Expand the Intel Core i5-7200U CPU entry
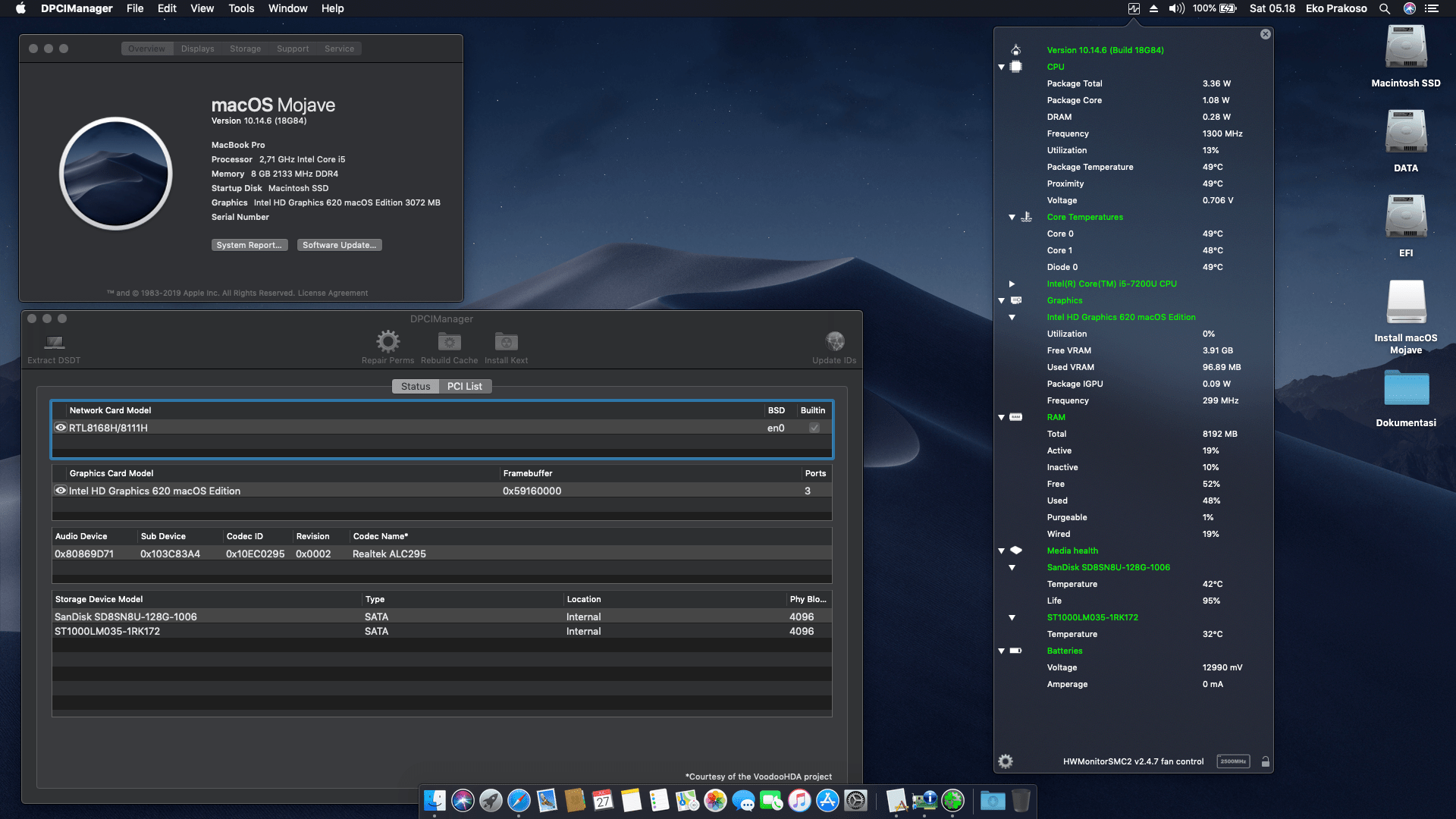 coord(1012,284)
